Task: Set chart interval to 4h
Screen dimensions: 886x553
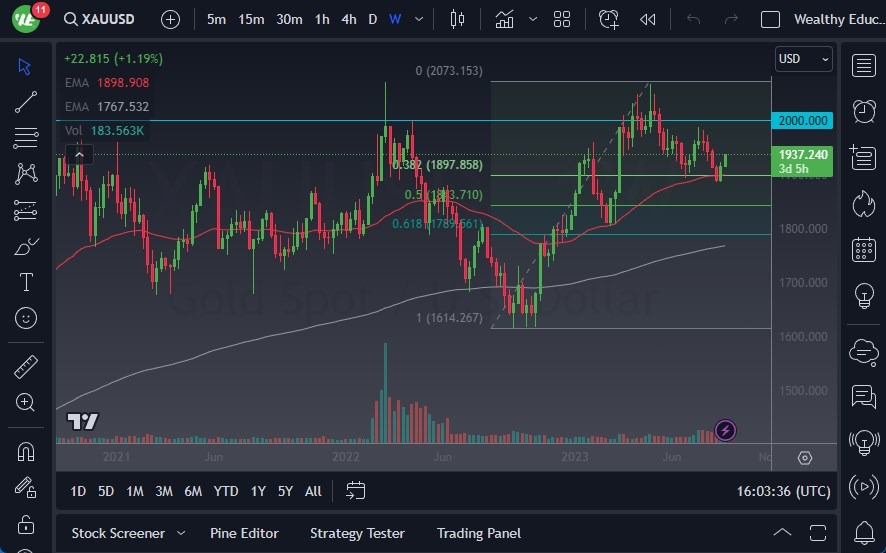Action: point(349,19)
